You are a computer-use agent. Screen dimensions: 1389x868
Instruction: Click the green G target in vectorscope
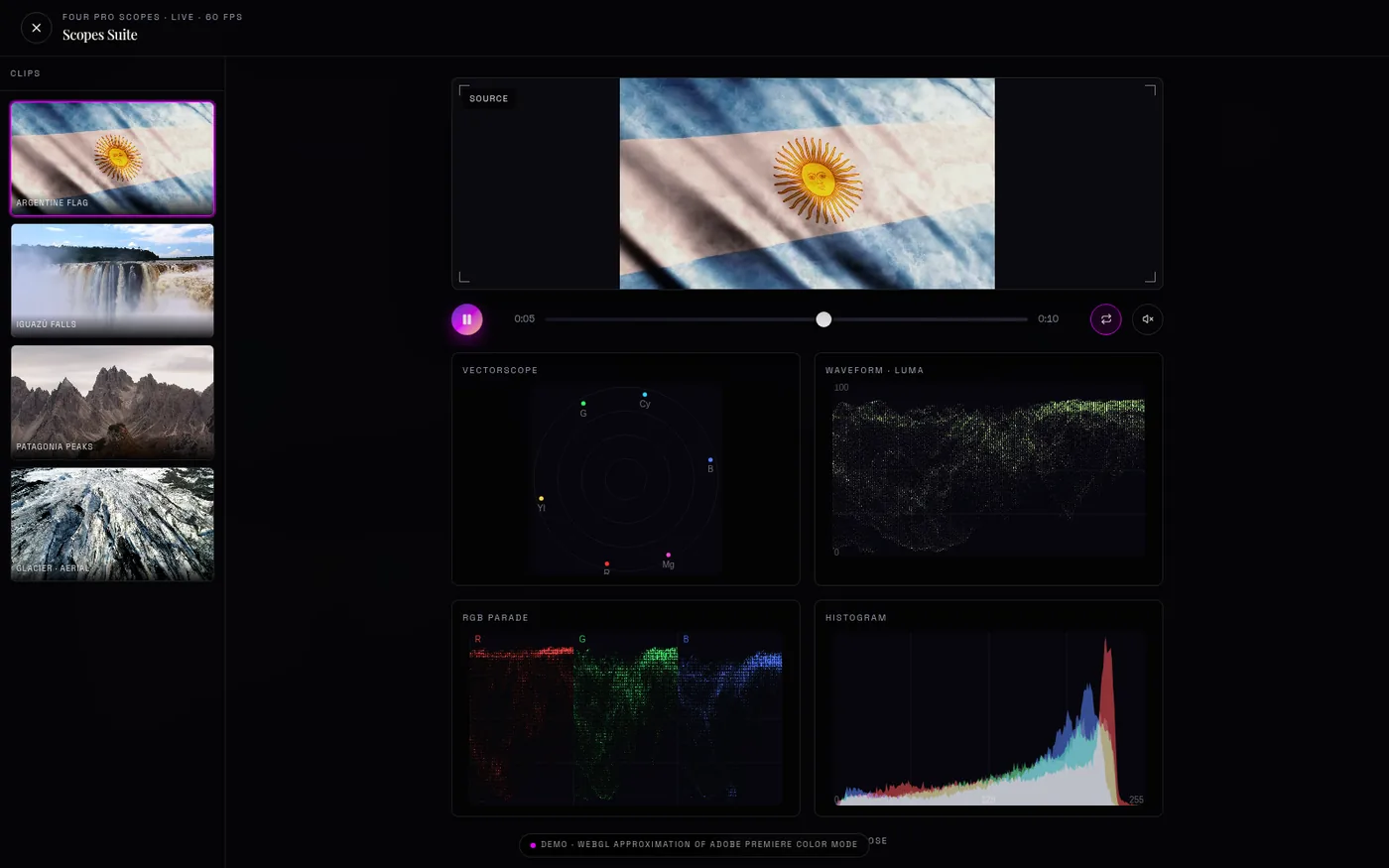tap(583, 409)
